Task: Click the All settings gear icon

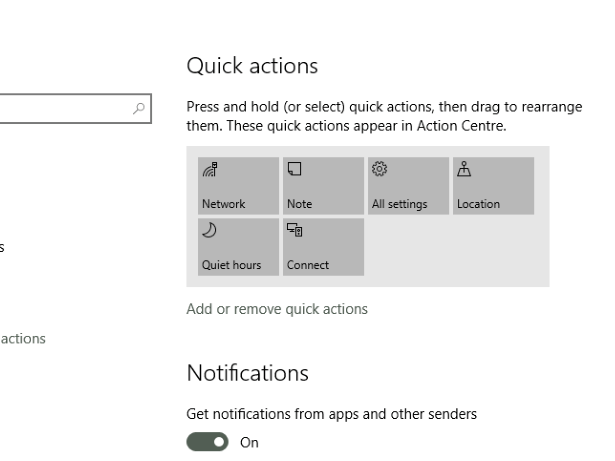Action: click(378, 167)
